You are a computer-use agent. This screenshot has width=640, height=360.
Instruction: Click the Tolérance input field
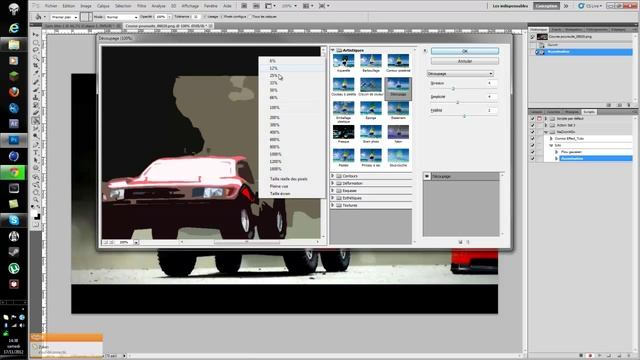tap(196, 17)
